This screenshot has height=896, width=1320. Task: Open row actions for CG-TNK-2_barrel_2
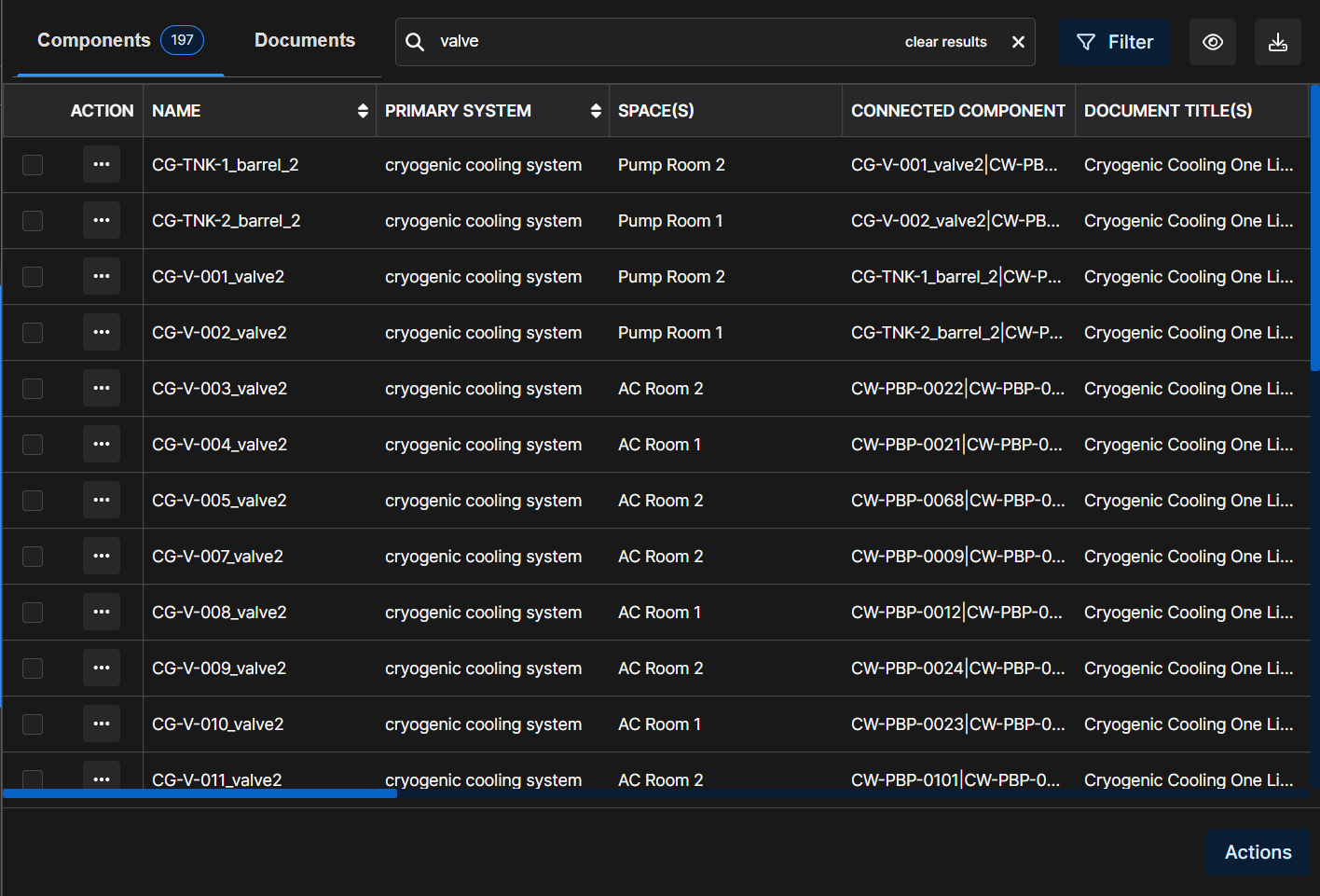[102, 221]
